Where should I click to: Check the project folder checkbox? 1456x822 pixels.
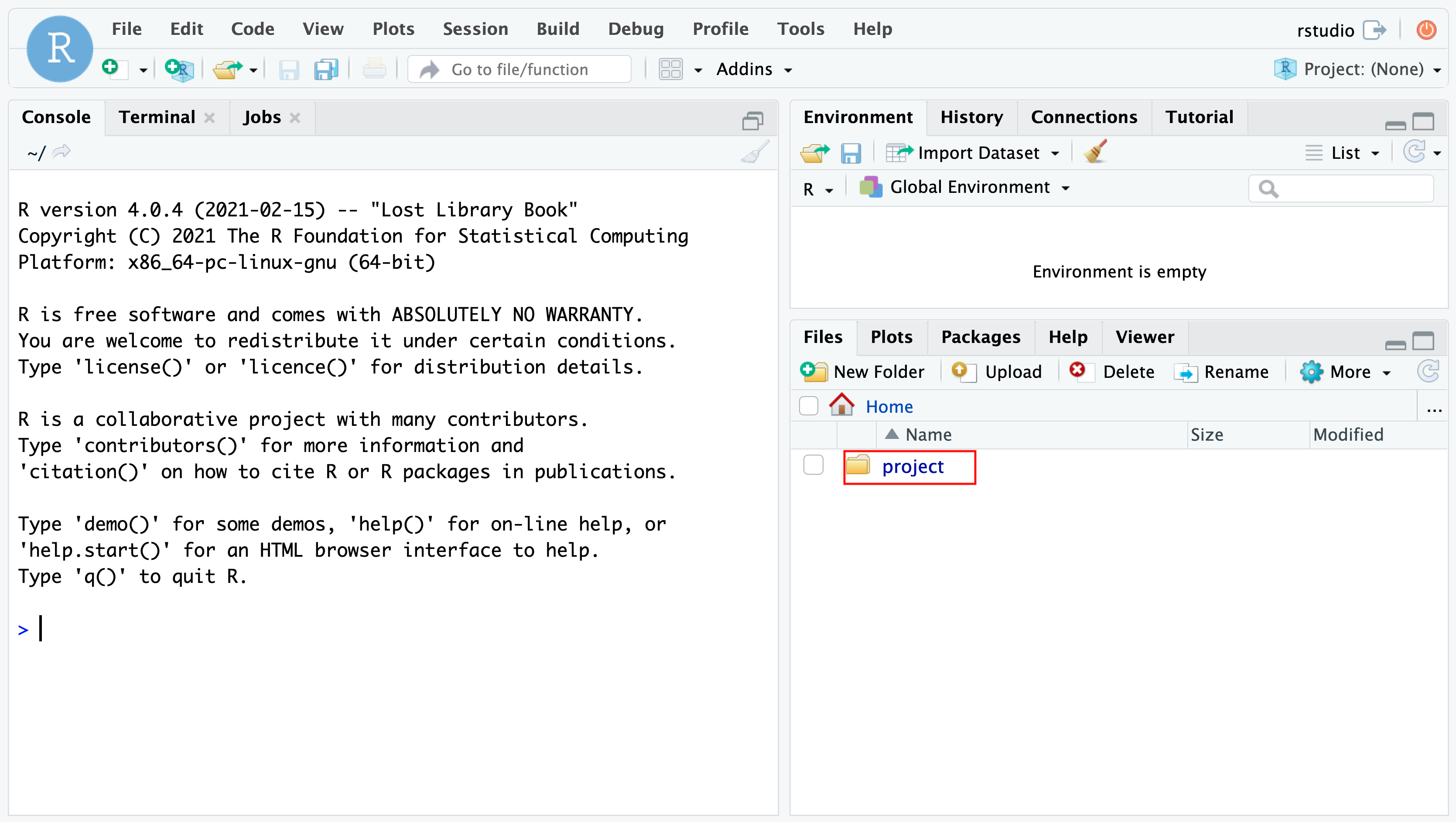pyautogui.click(x=813, y=465)
